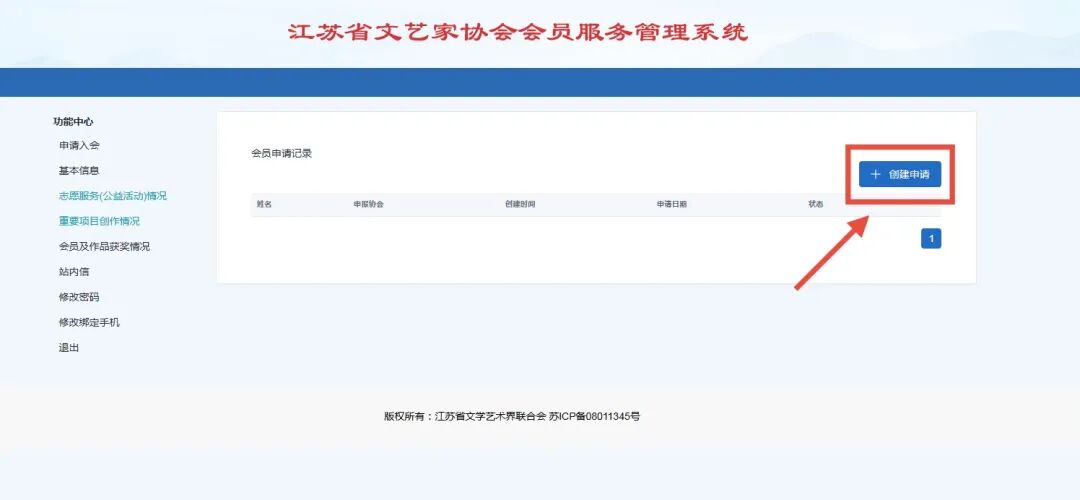
Task: Open the 站内信 inbox
Action: click(x=74, y=271)
